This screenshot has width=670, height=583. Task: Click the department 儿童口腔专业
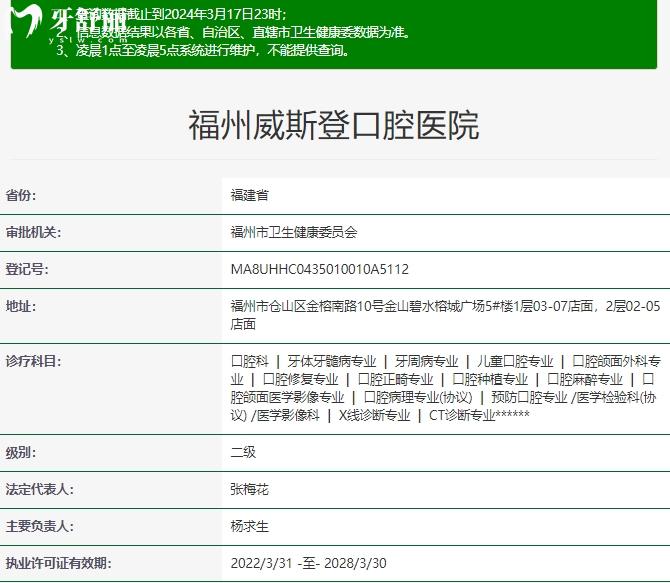point(515,361)
